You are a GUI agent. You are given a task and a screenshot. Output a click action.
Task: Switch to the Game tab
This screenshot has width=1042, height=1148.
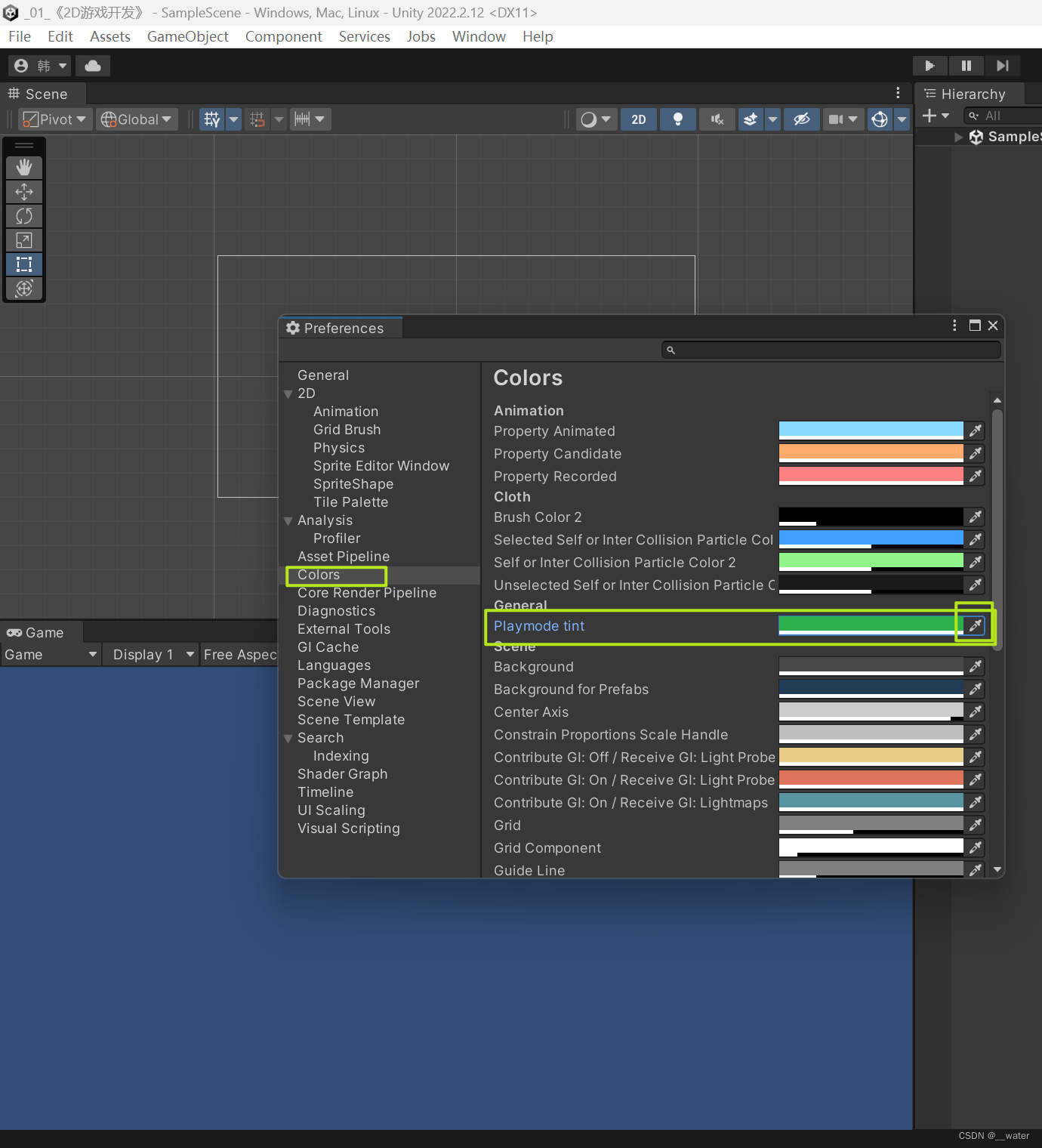point(35,631)
